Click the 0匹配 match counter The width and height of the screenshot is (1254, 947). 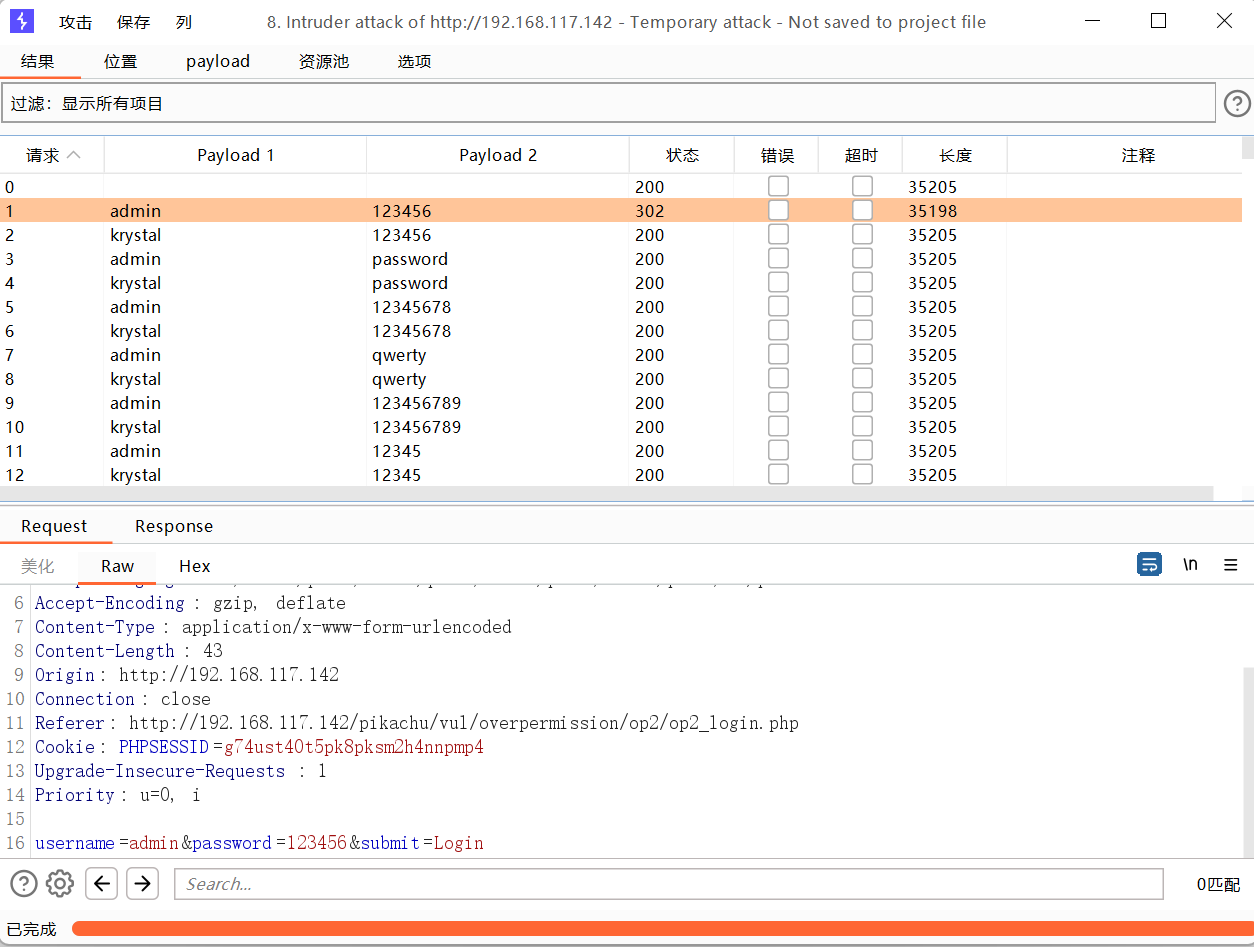click(x=1218, y=884)
